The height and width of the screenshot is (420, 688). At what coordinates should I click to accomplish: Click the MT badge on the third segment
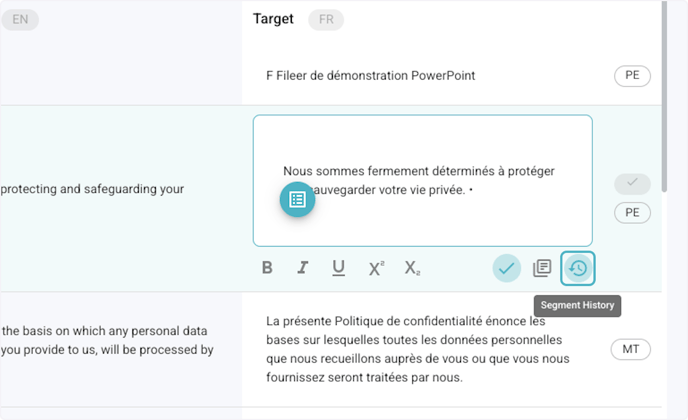click(x=631, y=349)
